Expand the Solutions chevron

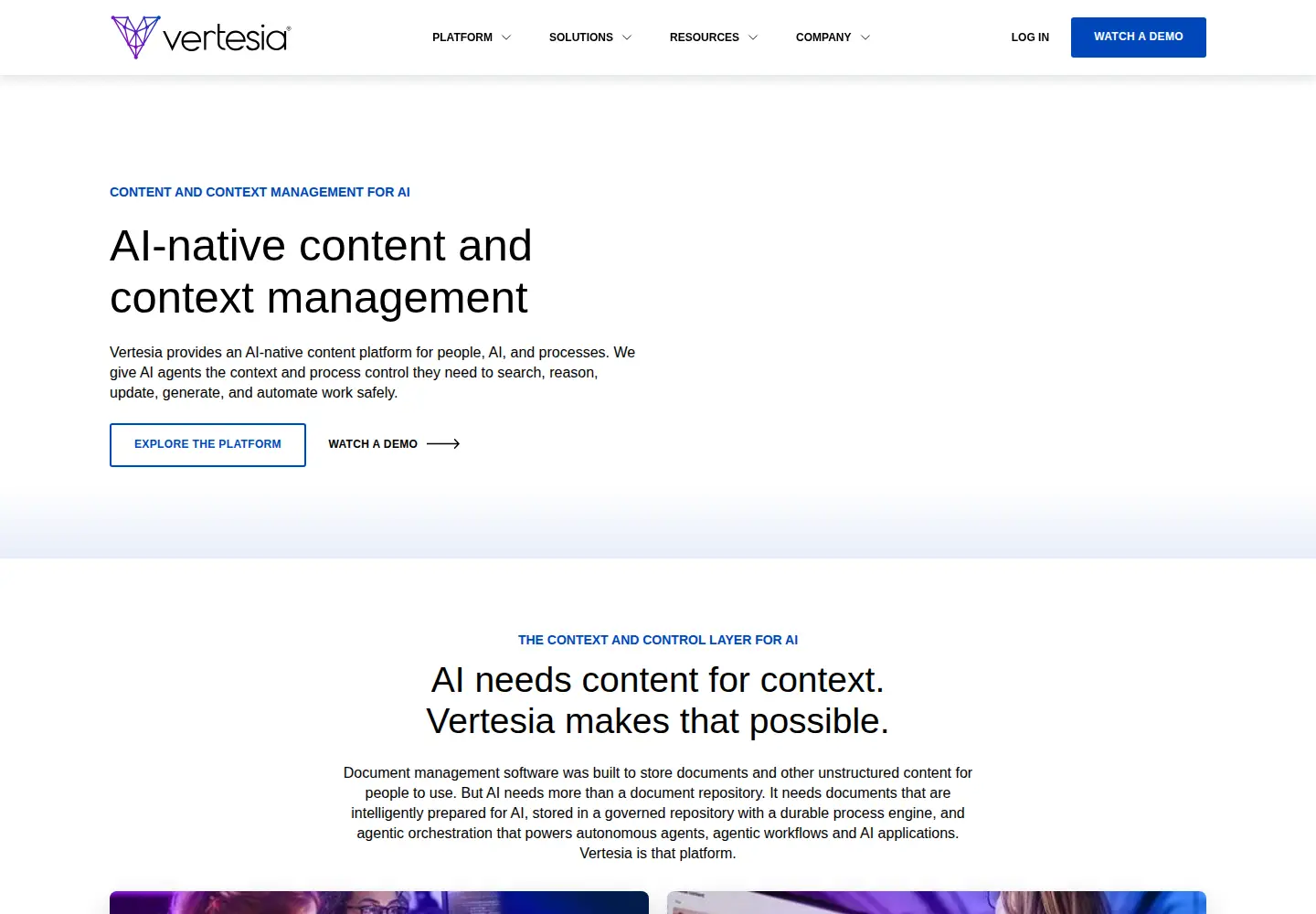pyautogui.click(x=627, y=37)
